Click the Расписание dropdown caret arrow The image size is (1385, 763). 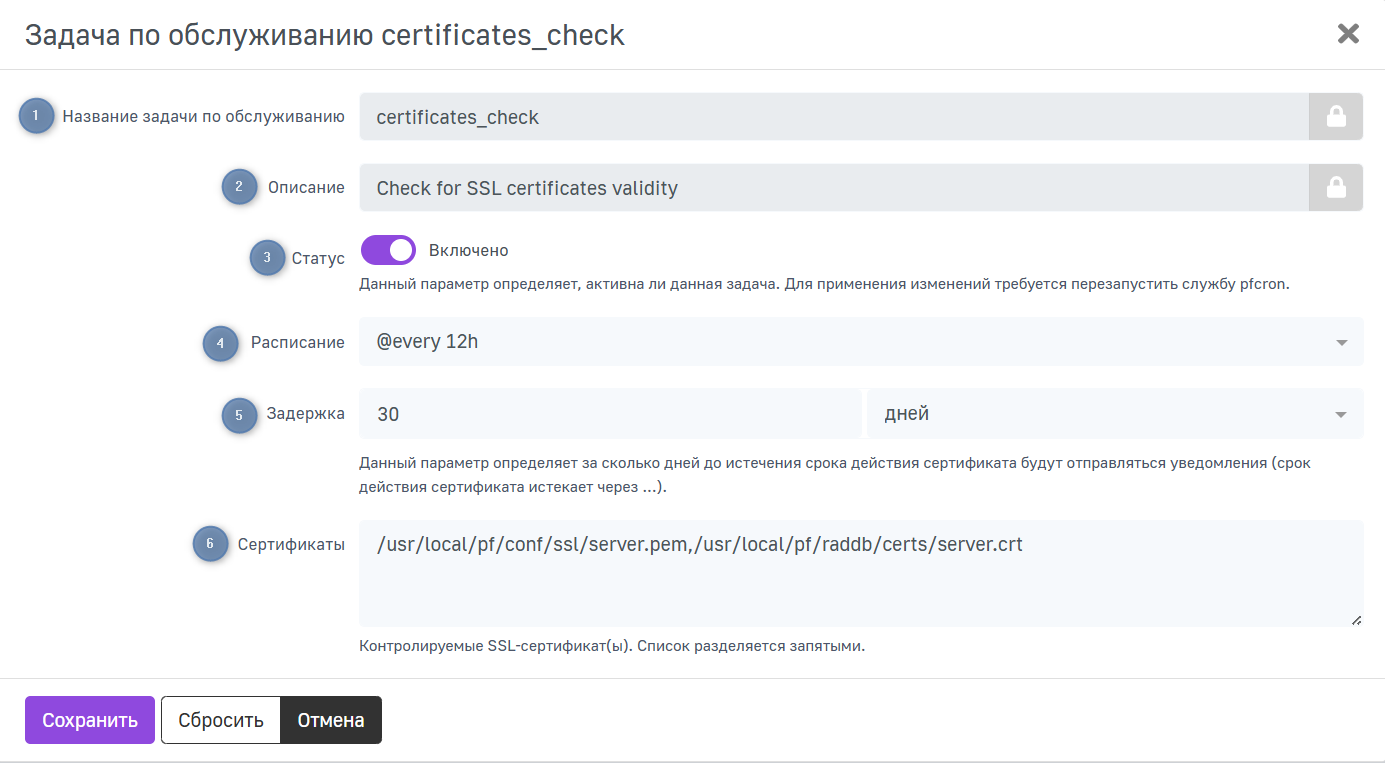(1341, 343)
